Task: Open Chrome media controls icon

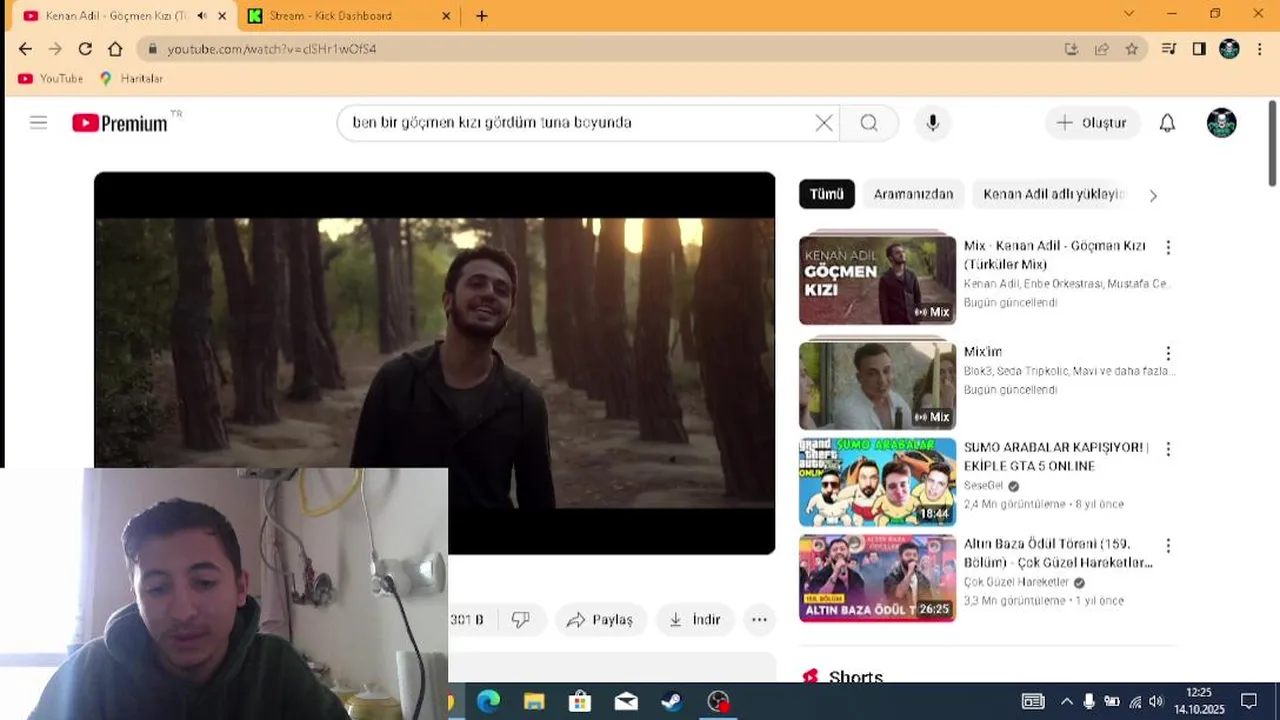Action: point(1168,49)
